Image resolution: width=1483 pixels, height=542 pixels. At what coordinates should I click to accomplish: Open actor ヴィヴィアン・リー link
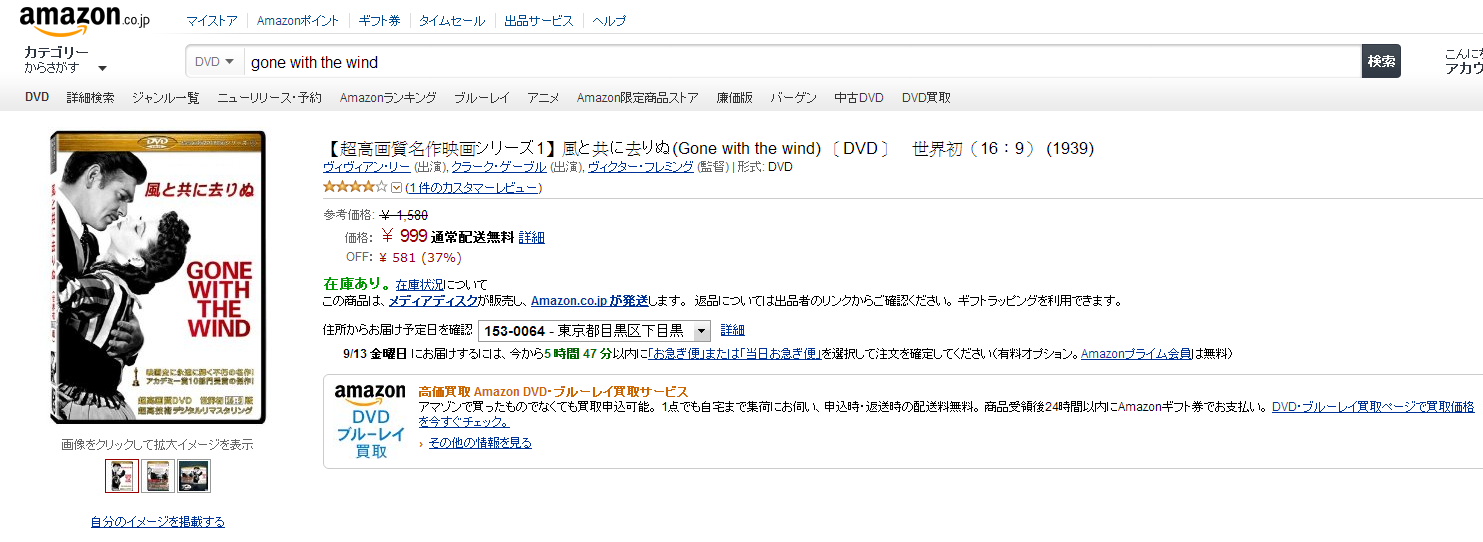point(367,167)
